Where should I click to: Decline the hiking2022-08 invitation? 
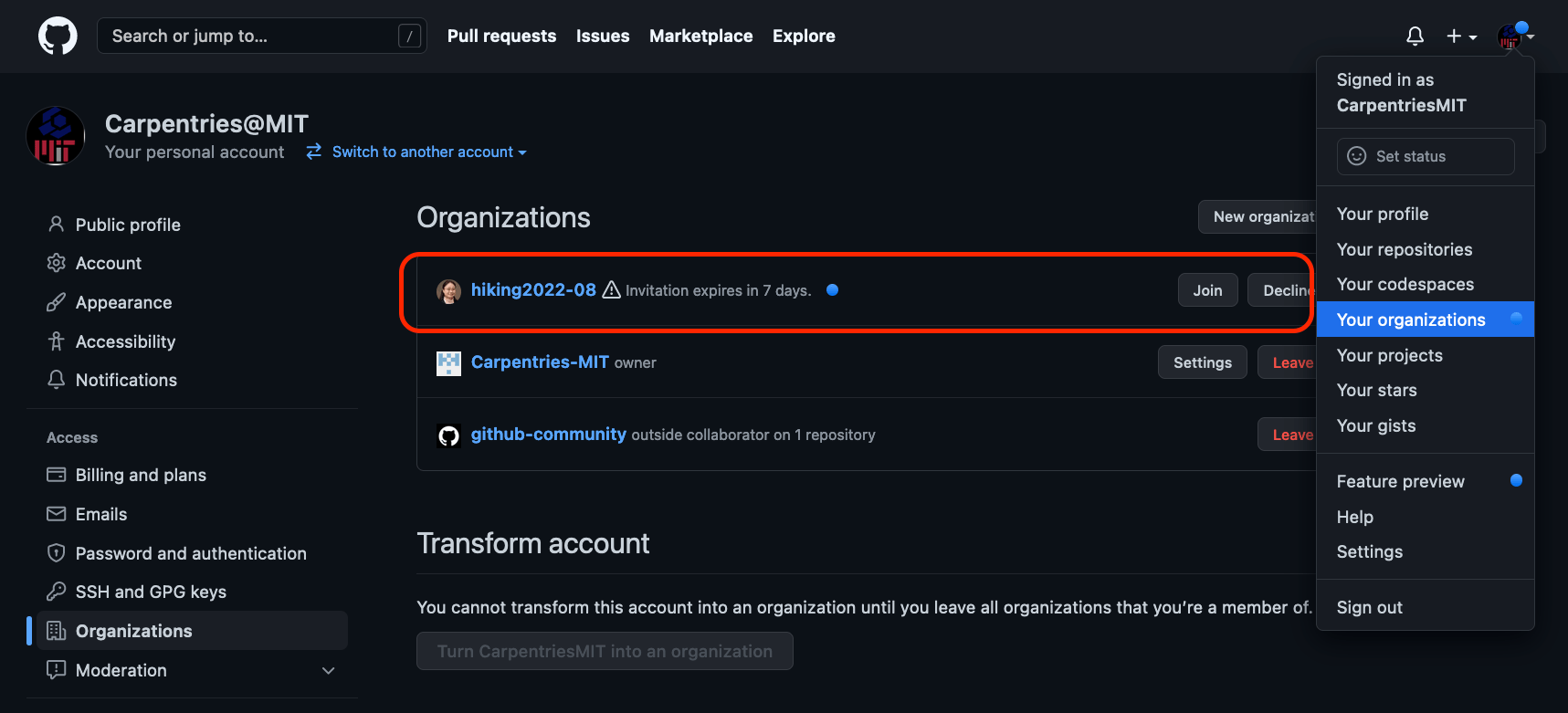click(x=1281, y=290)
